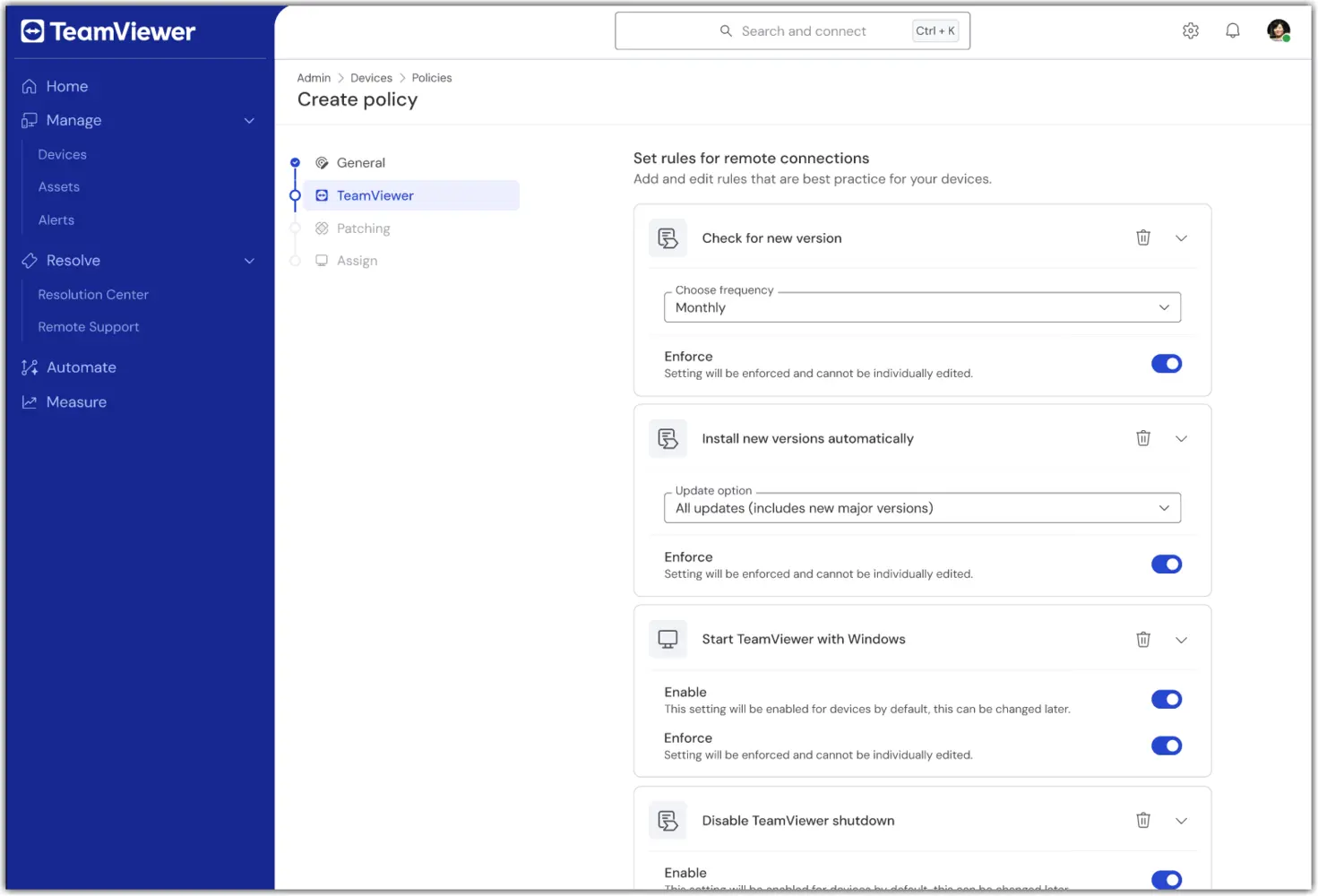Open Remote Support in the sidebar

click(x=89, y=327)
